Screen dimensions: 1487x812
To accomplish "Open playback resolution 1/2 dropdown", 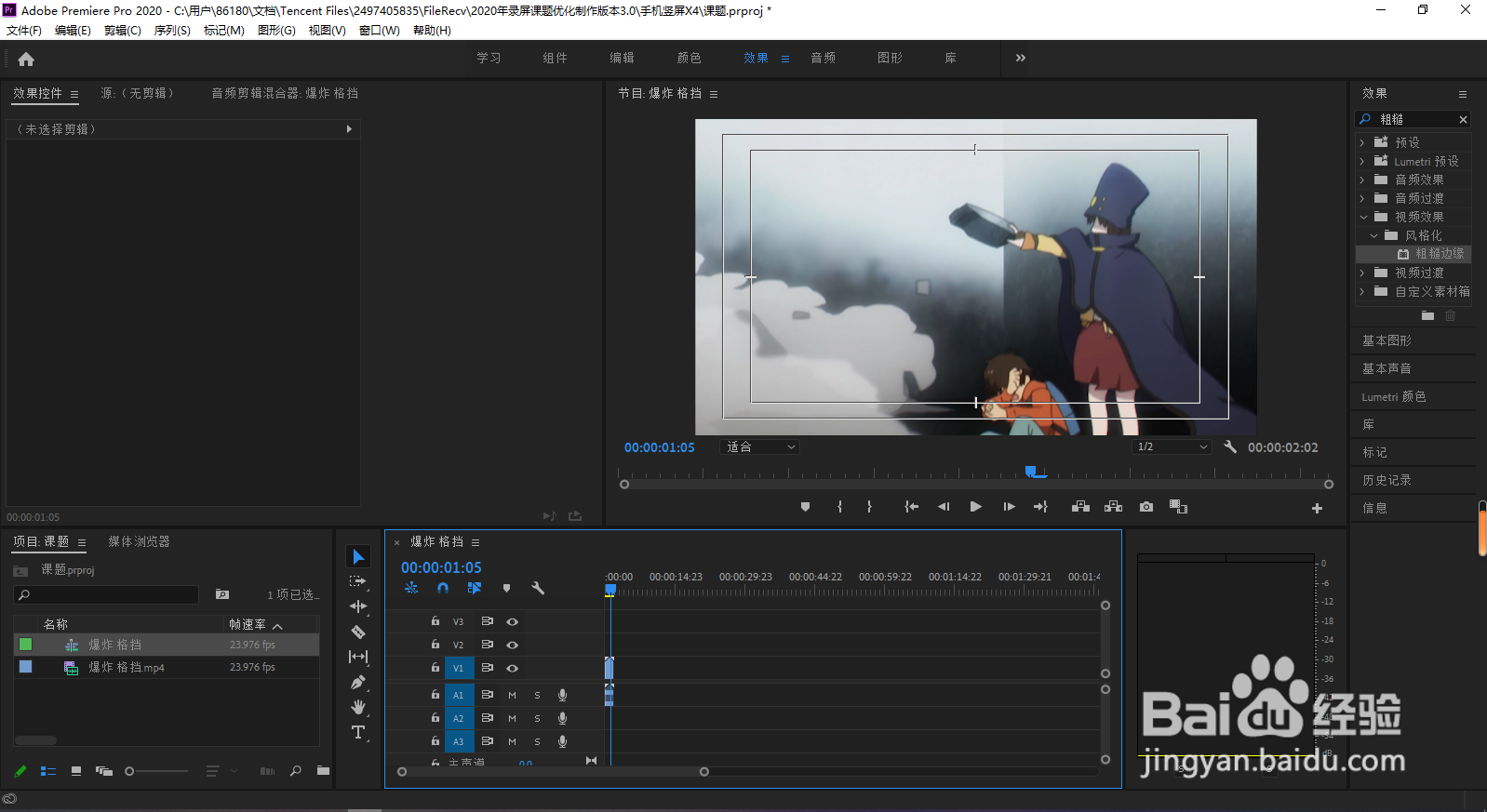I will pyautogui.click(x=1172, y=447).
